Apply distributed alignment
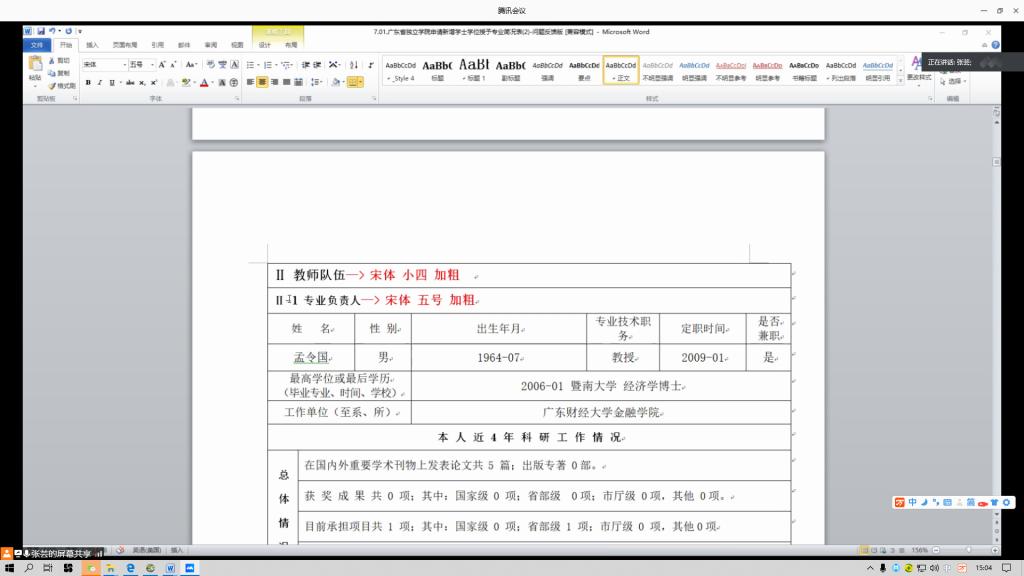Image resolution: width=1024 pixels, height=576 pixels. tap(298, 82)
